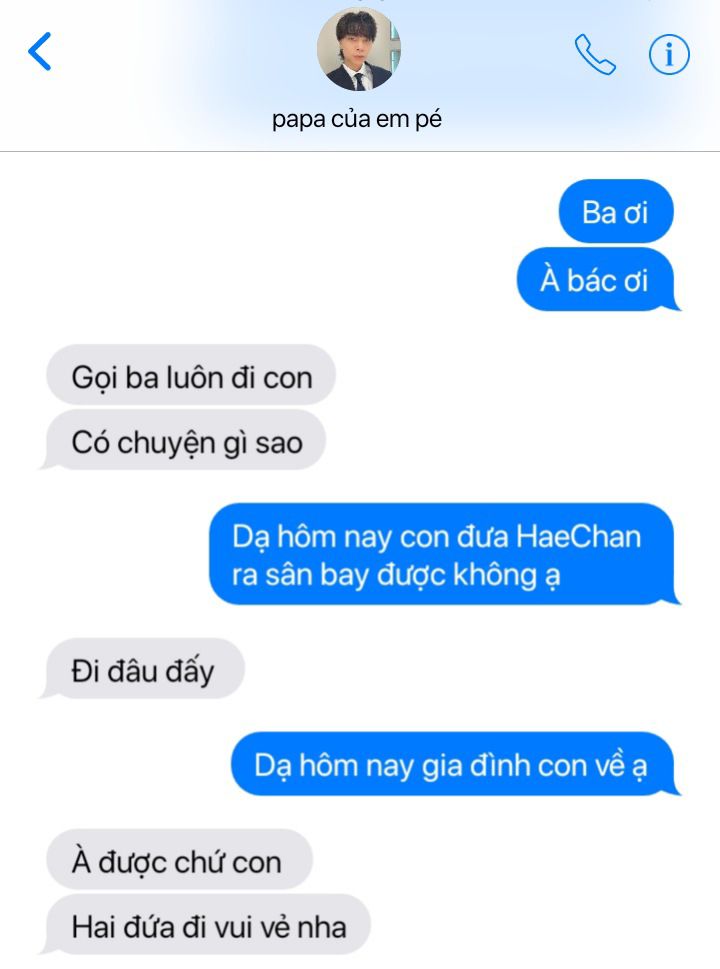Select the 'À bác ơi' message bubble
Image resolution: width=720 pixels, height=969 pixels.
(x=598, y=279)
